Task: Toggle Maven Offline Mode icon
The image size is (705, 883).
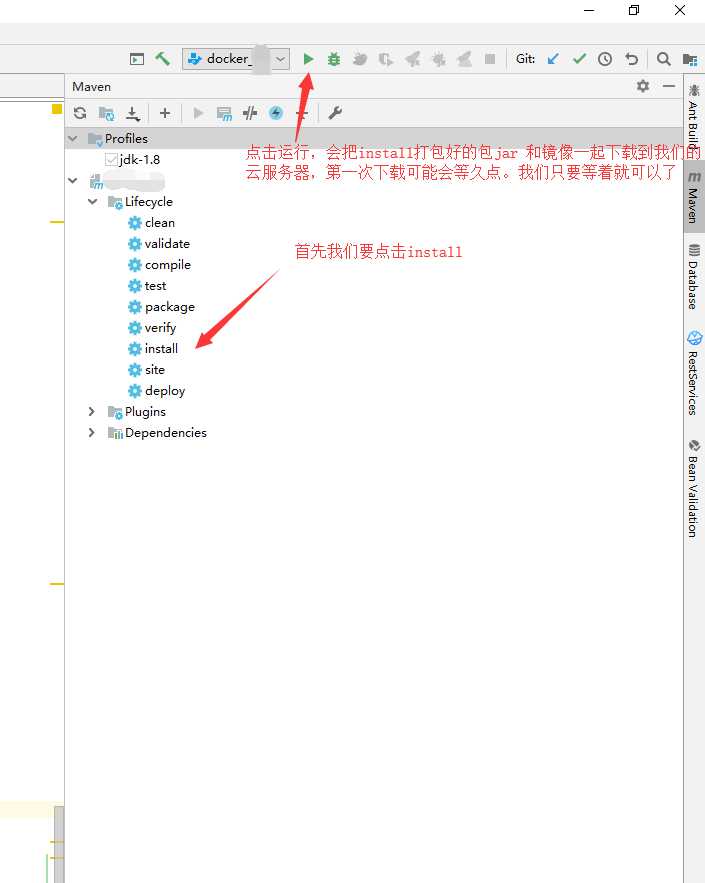Action: pyautogui.click(x=250, y=113)
